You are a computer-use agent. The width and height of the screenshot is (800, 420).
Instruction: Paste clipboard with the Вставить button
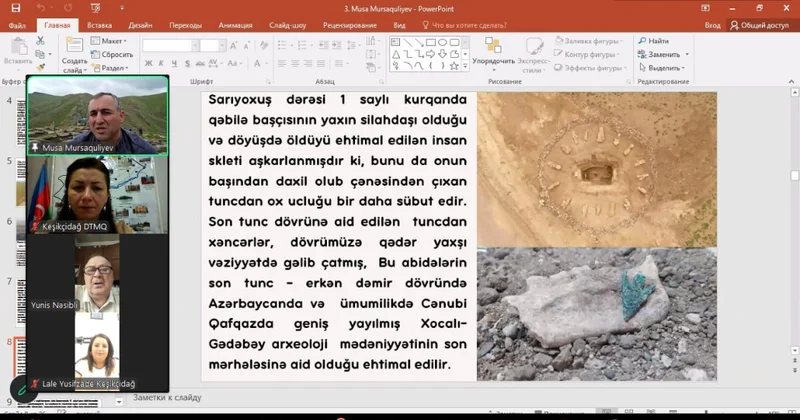(x=18, y=52)
